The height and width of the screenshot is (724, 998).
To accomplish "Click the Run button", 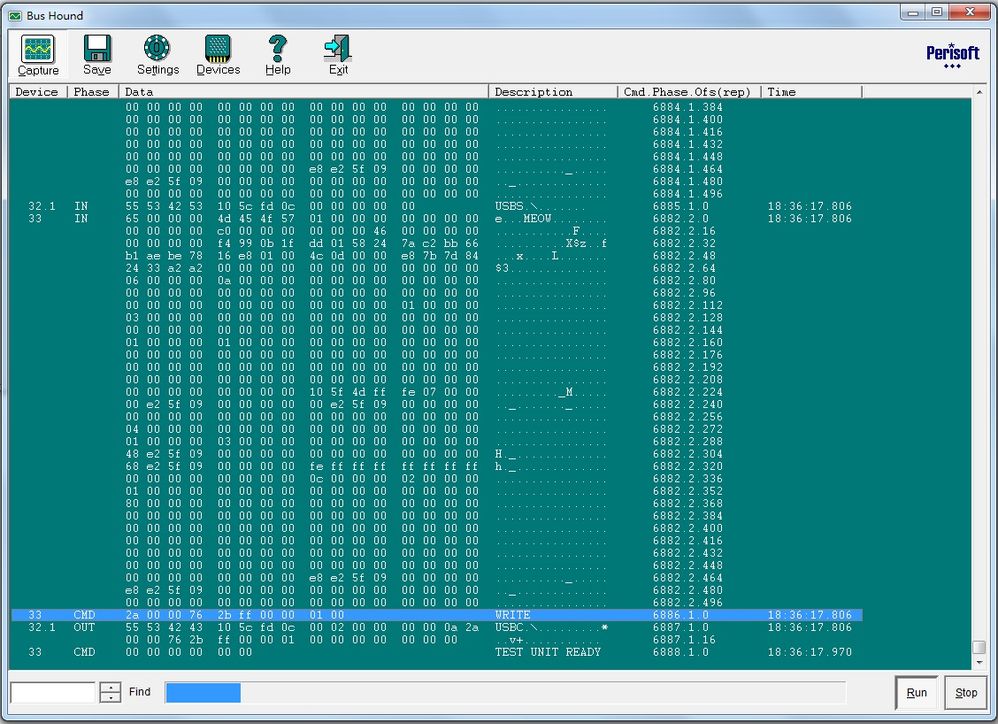I will tap(917, 692).
